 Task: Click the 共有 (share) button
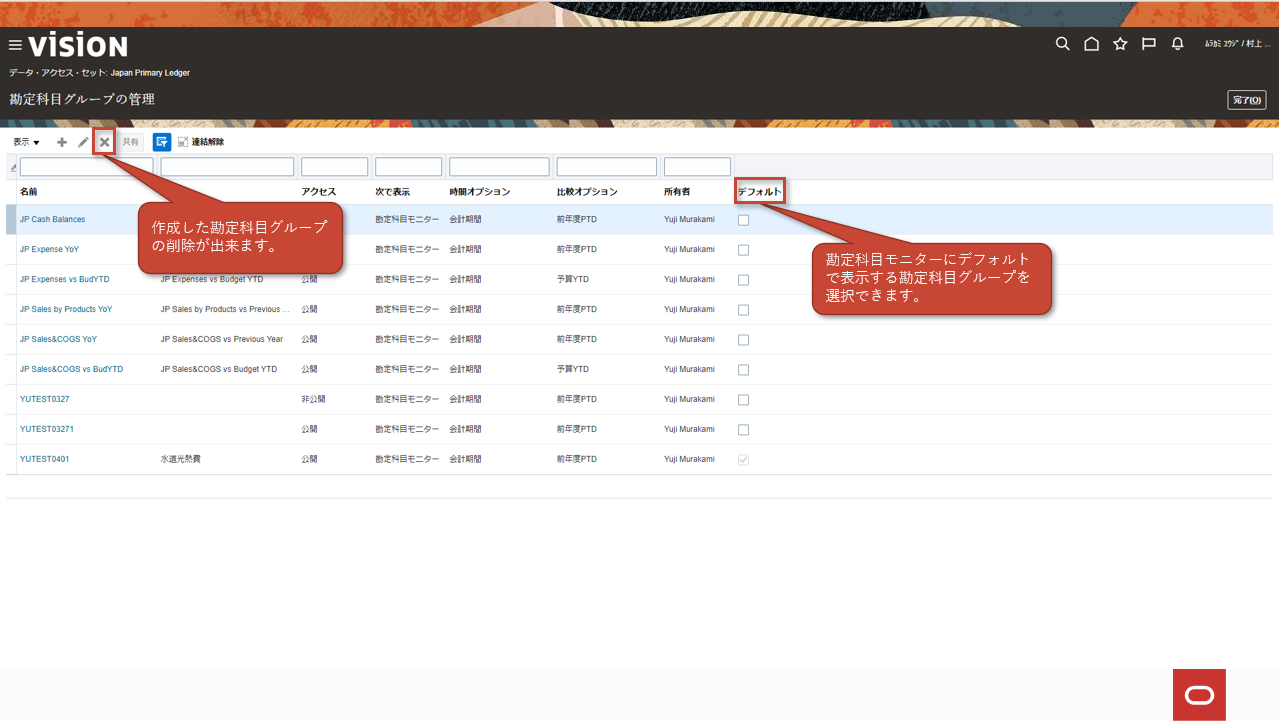point(131,142)
